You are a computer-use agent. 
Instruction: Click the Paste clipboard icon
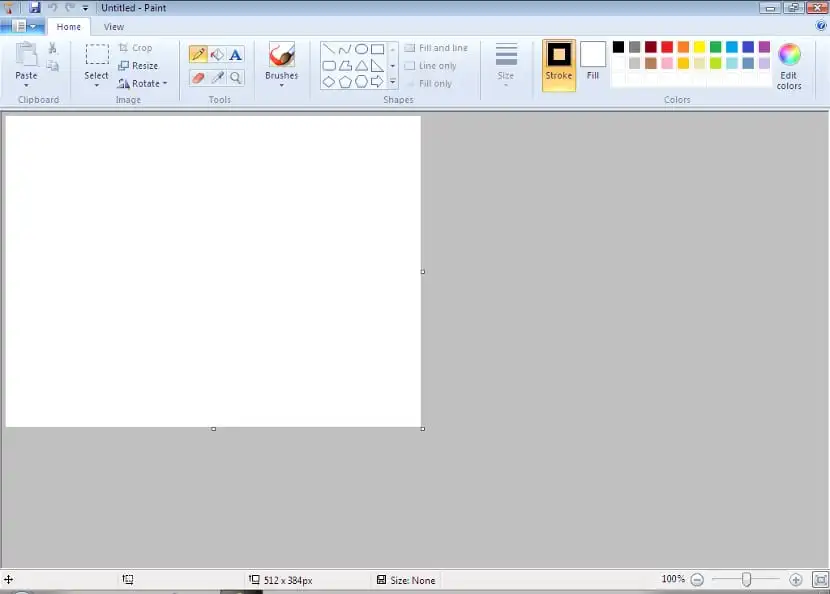pyautogui.click(x=26, y=55)
